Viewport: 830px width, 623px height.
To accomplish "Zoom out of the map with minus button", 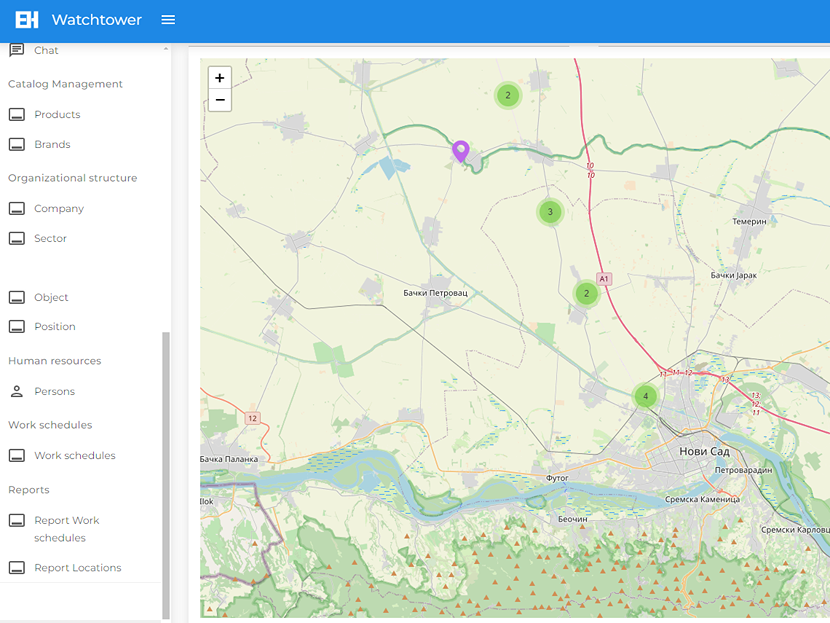I will 220,100.
